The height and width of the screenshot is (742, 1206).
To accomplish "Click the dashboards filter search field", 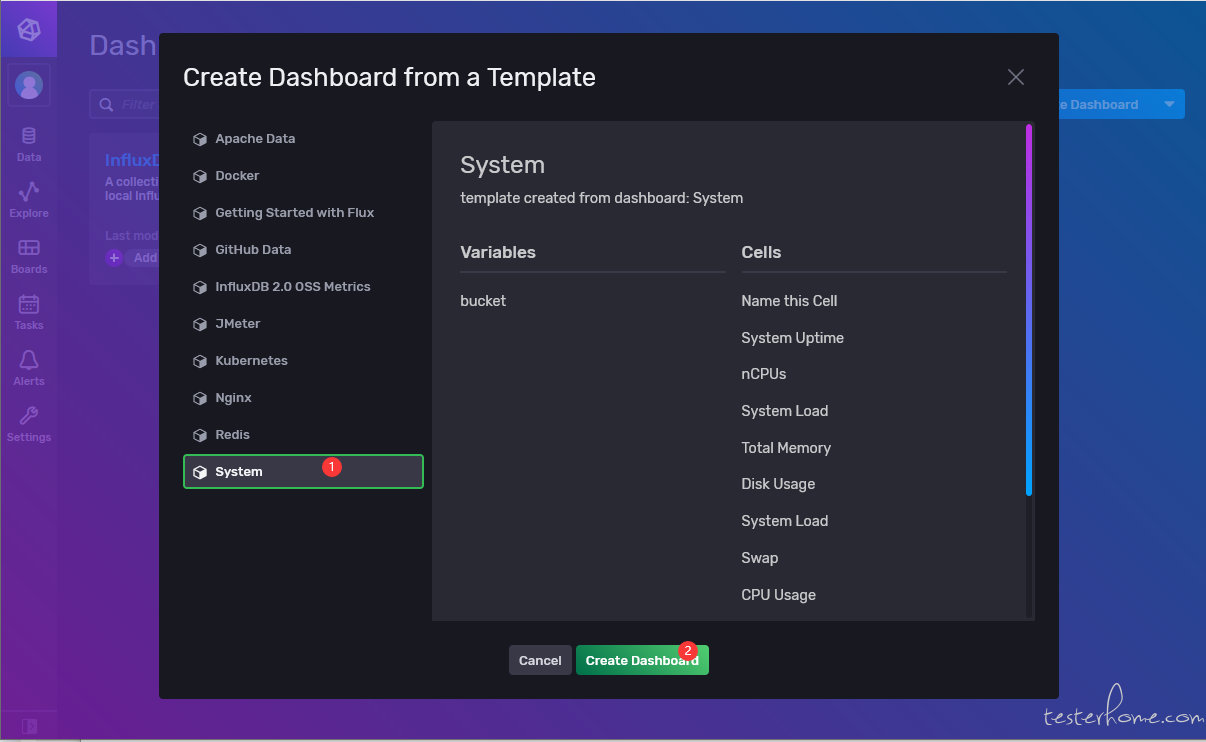I will point(125,104).
